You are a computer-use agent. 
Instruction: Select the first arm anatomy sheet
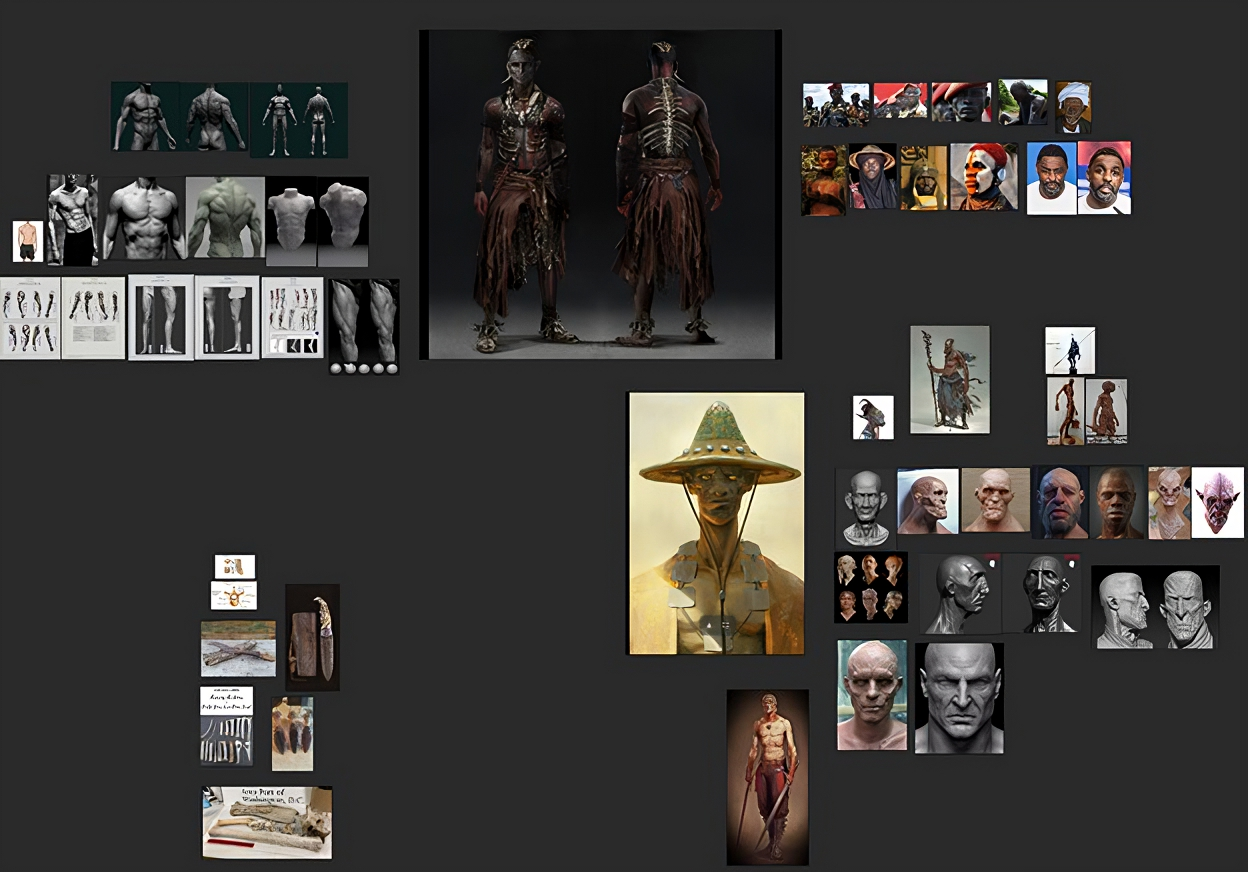click(30, 317)
